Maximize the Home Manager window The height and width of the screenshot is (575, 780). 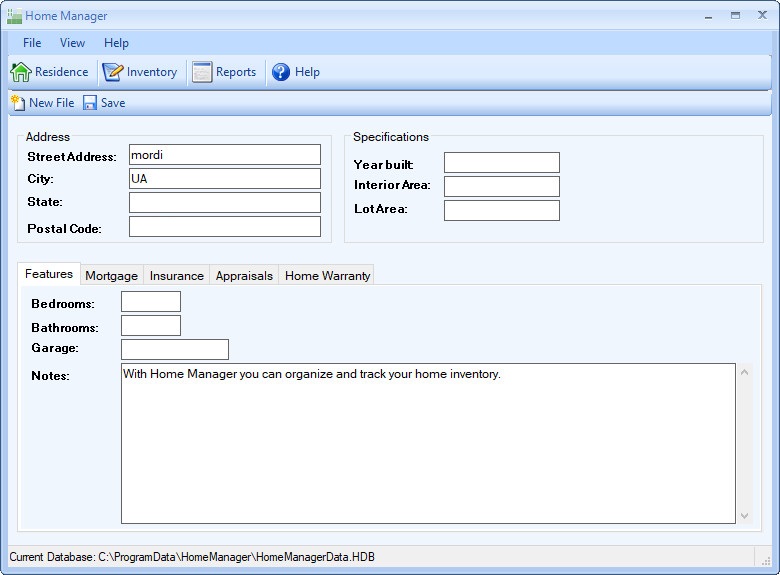(x=735, y=16)
